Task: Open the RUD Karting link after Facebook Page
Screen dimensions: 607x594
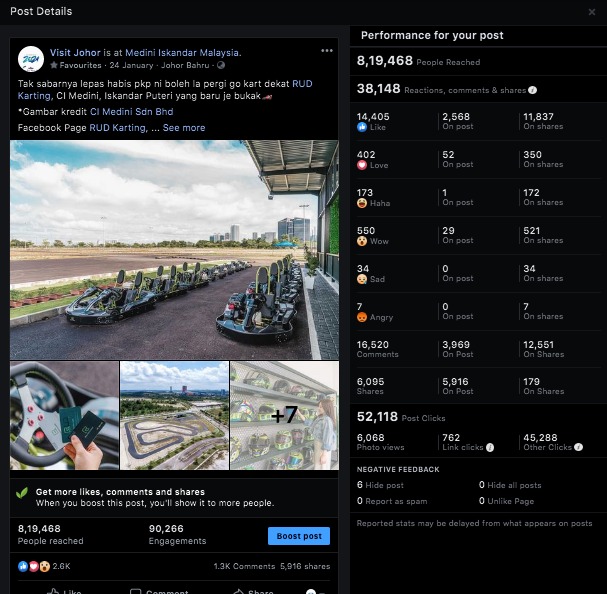Action: tap(117, 128)
